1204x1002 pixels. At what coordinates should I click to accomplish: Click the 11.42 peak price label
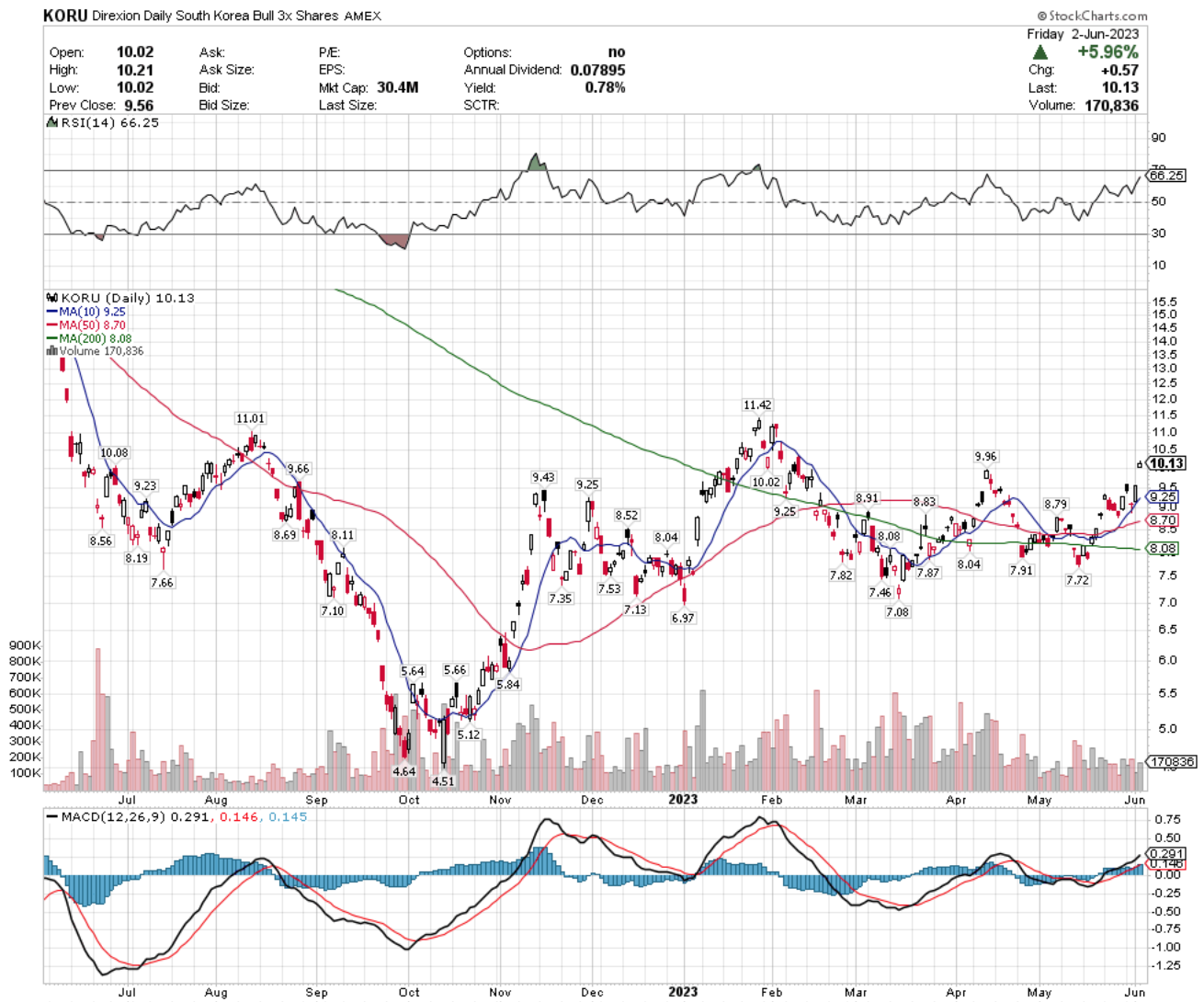tap(757, 405)
